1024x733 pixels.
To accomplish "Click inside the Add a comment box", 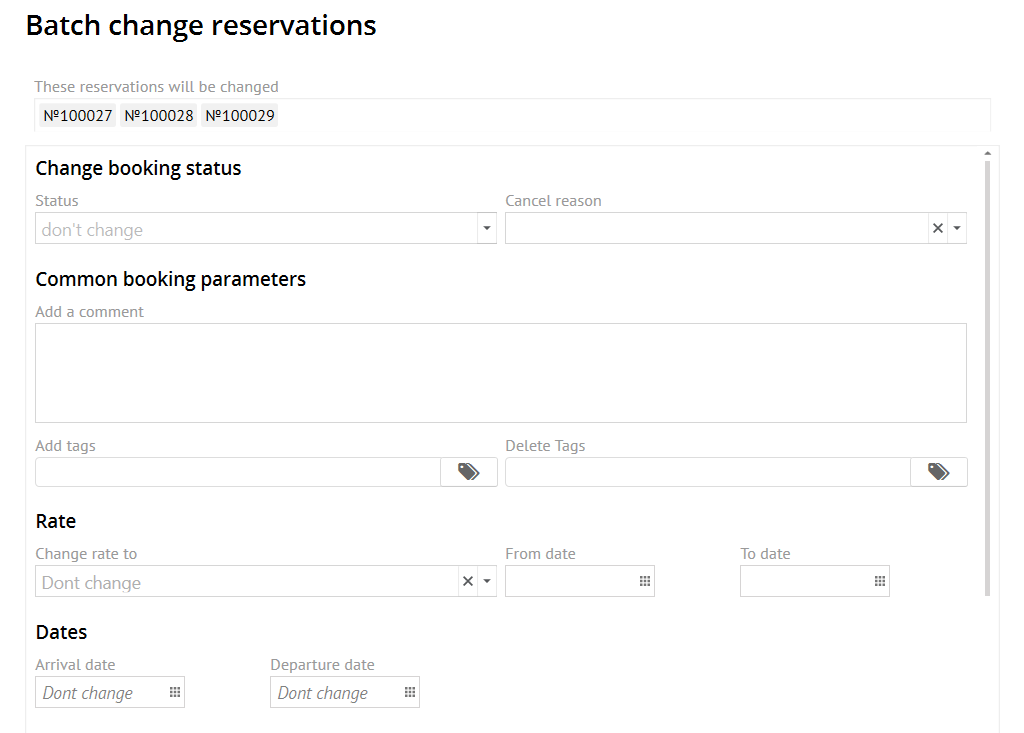I will [500, 372].
